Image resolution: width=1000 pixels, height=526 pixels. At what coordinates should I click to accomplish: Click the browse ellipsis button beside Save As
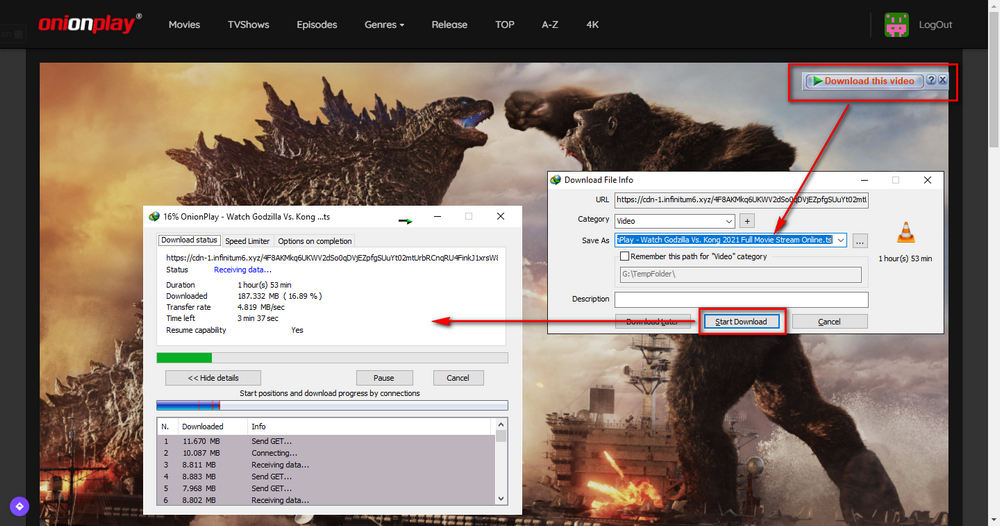click(860, 241)
